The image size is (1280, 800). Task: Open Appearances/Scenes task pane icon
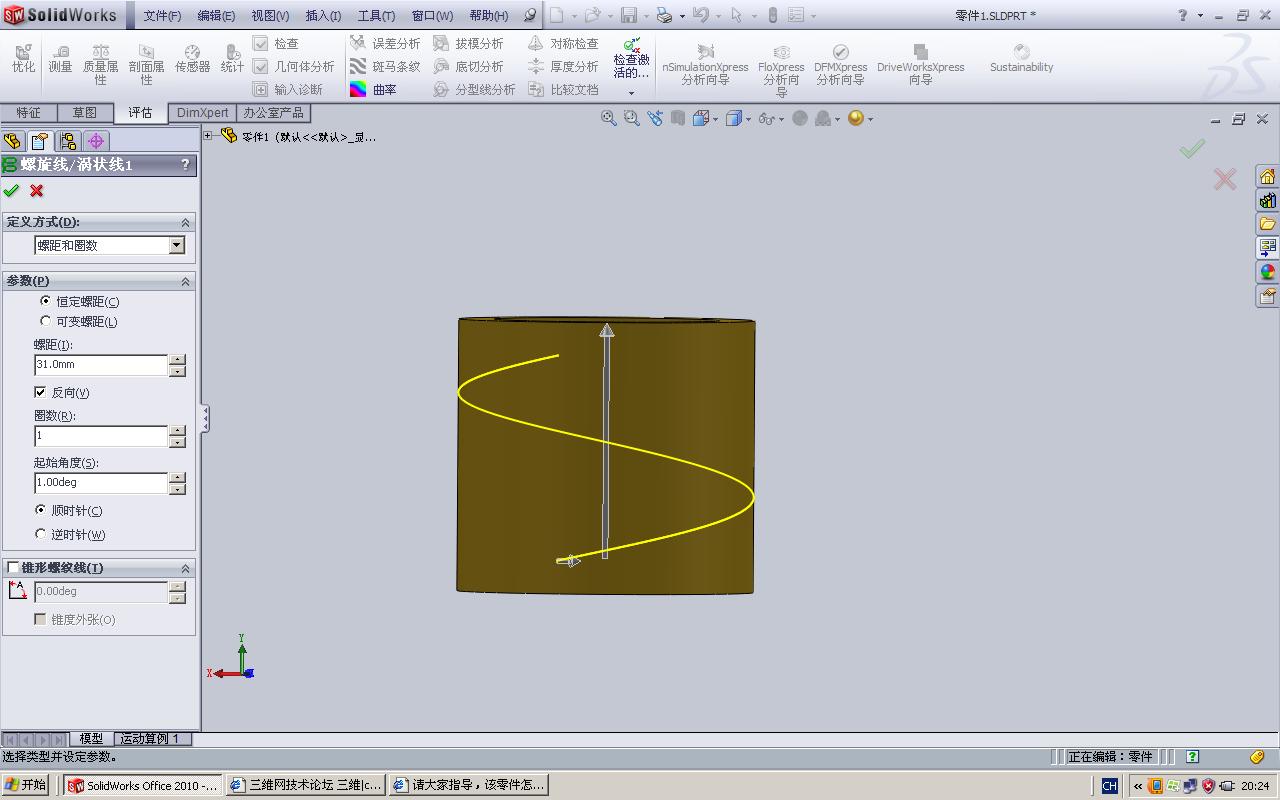(x=1267, y=272)
